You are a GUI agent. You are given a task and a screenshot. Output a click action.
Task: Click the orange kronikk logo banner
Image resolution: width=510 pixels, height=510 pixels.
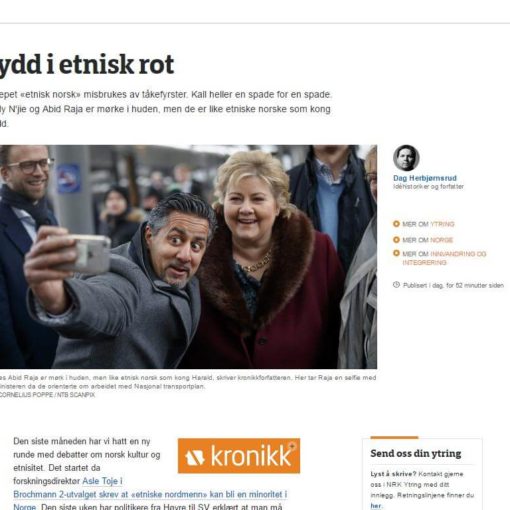pos(239,456)
